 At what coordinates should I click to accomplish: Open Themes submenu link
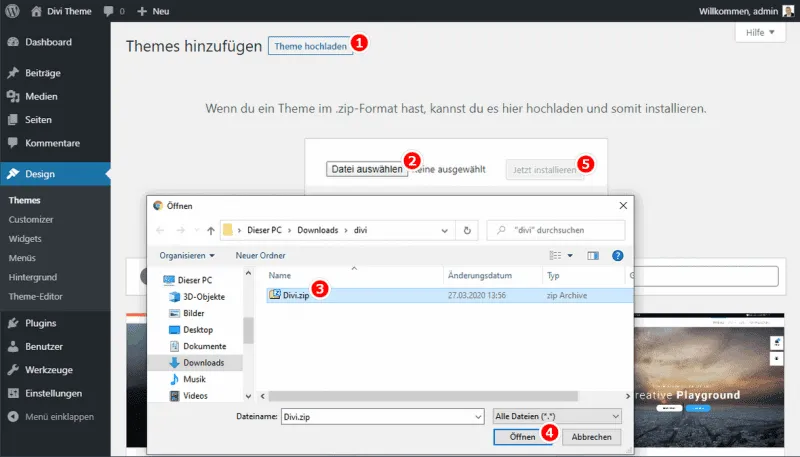click(24, 200)
